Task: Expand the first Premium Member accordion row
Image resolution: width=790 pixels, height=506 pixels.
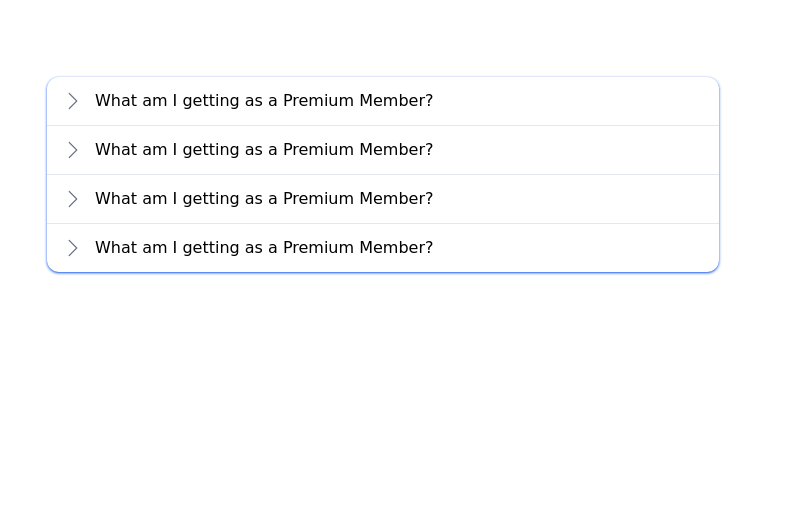Action: [382, 101]
